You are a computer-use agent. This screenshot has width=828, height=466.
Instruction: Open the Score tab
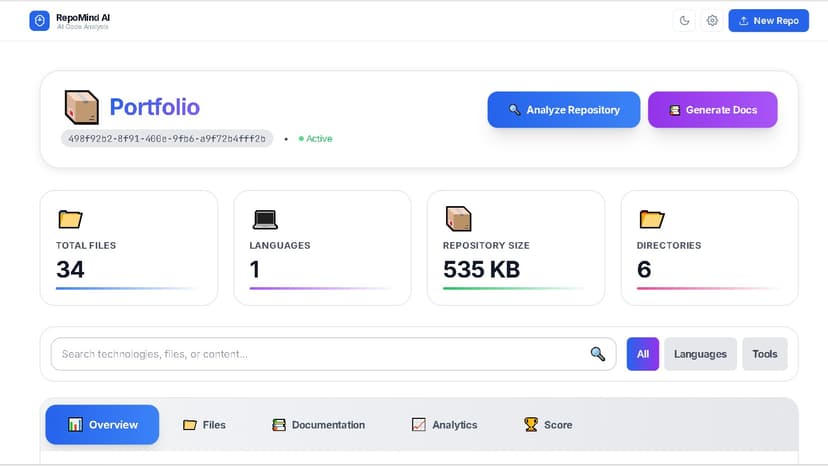coord(548,425)
